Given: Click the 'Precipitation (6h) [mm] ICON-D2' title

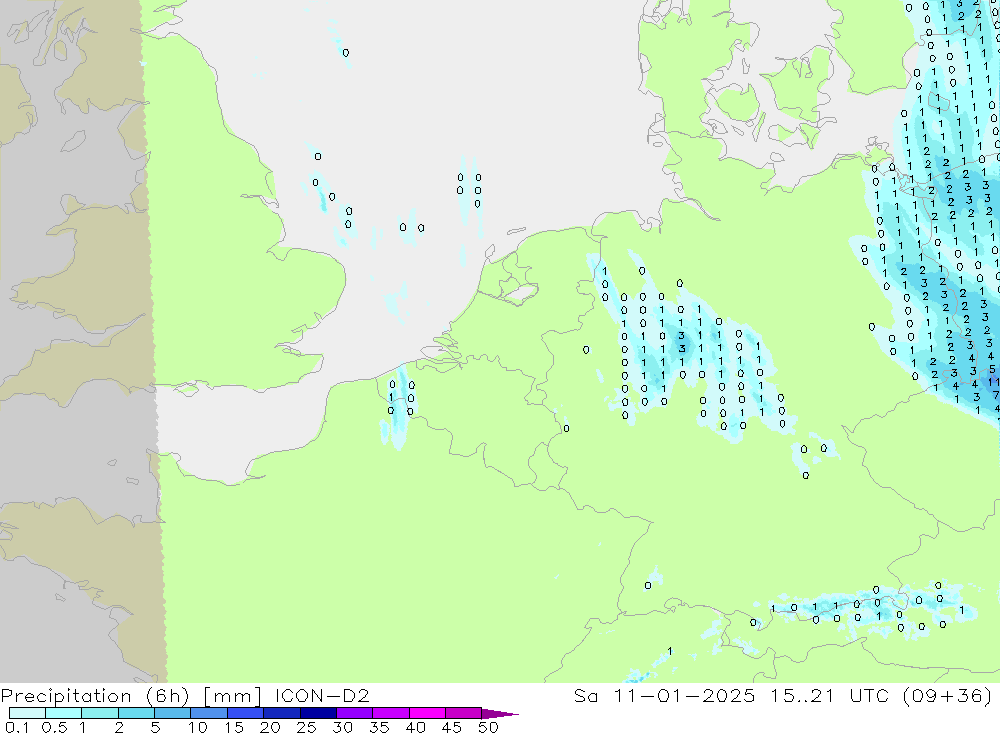Looking at the screenshot, I should (185, 695).
